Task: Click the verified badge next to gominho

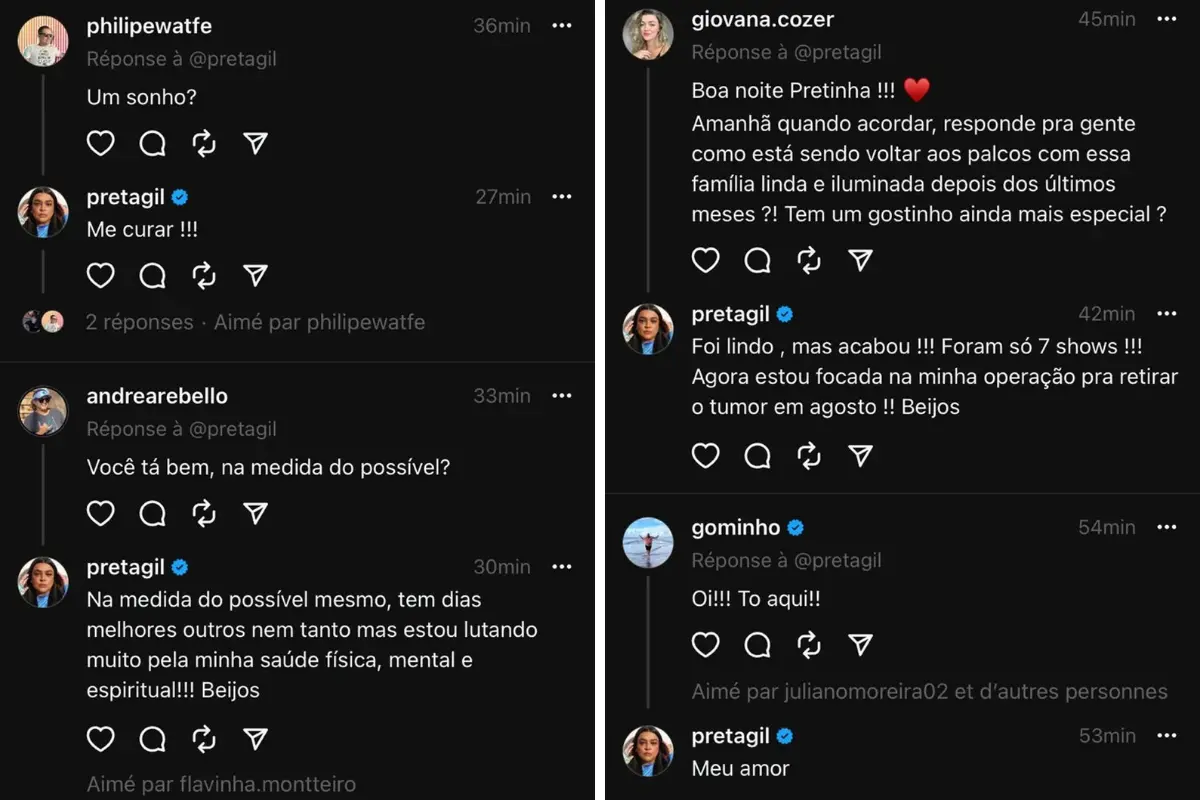Action: (795, 527)
